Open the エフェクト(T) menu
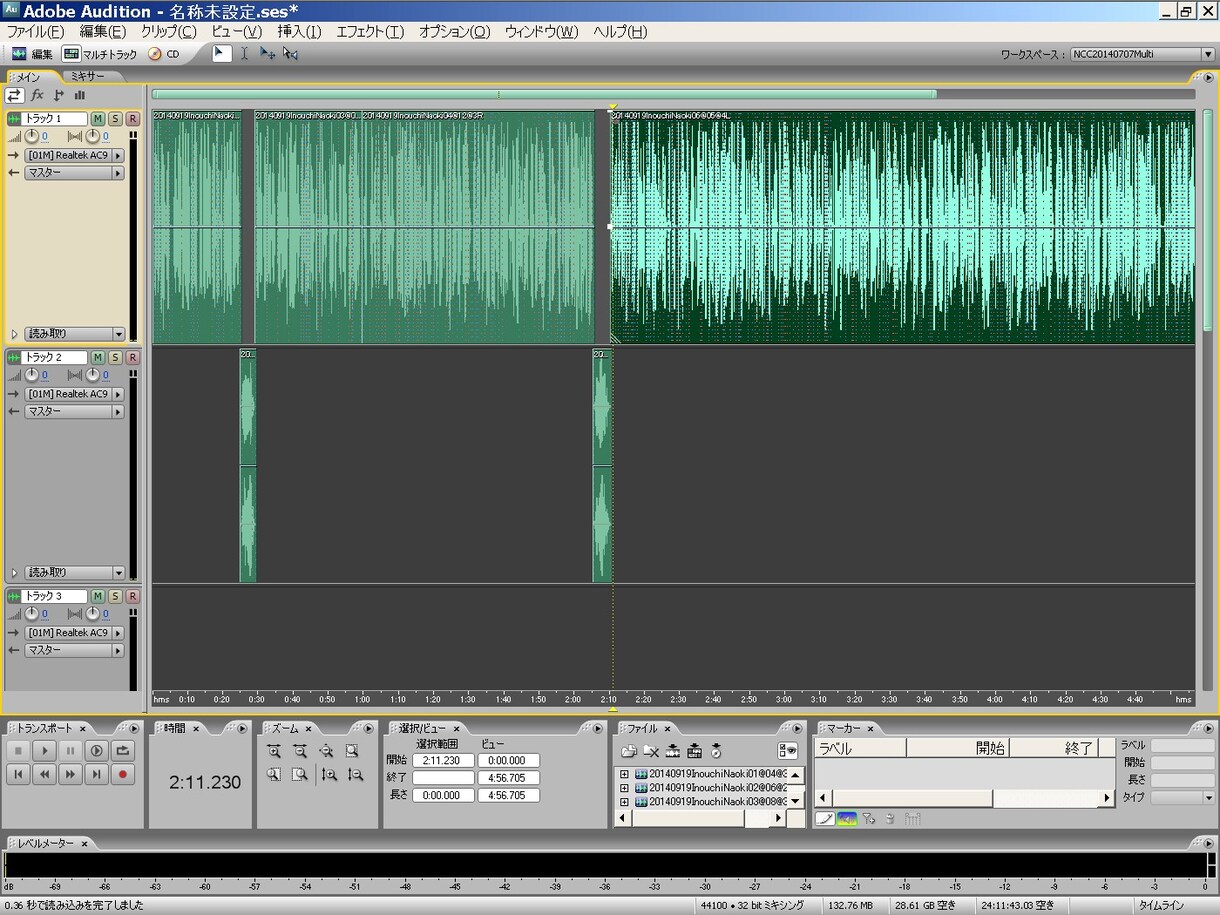 coord(370,32)
